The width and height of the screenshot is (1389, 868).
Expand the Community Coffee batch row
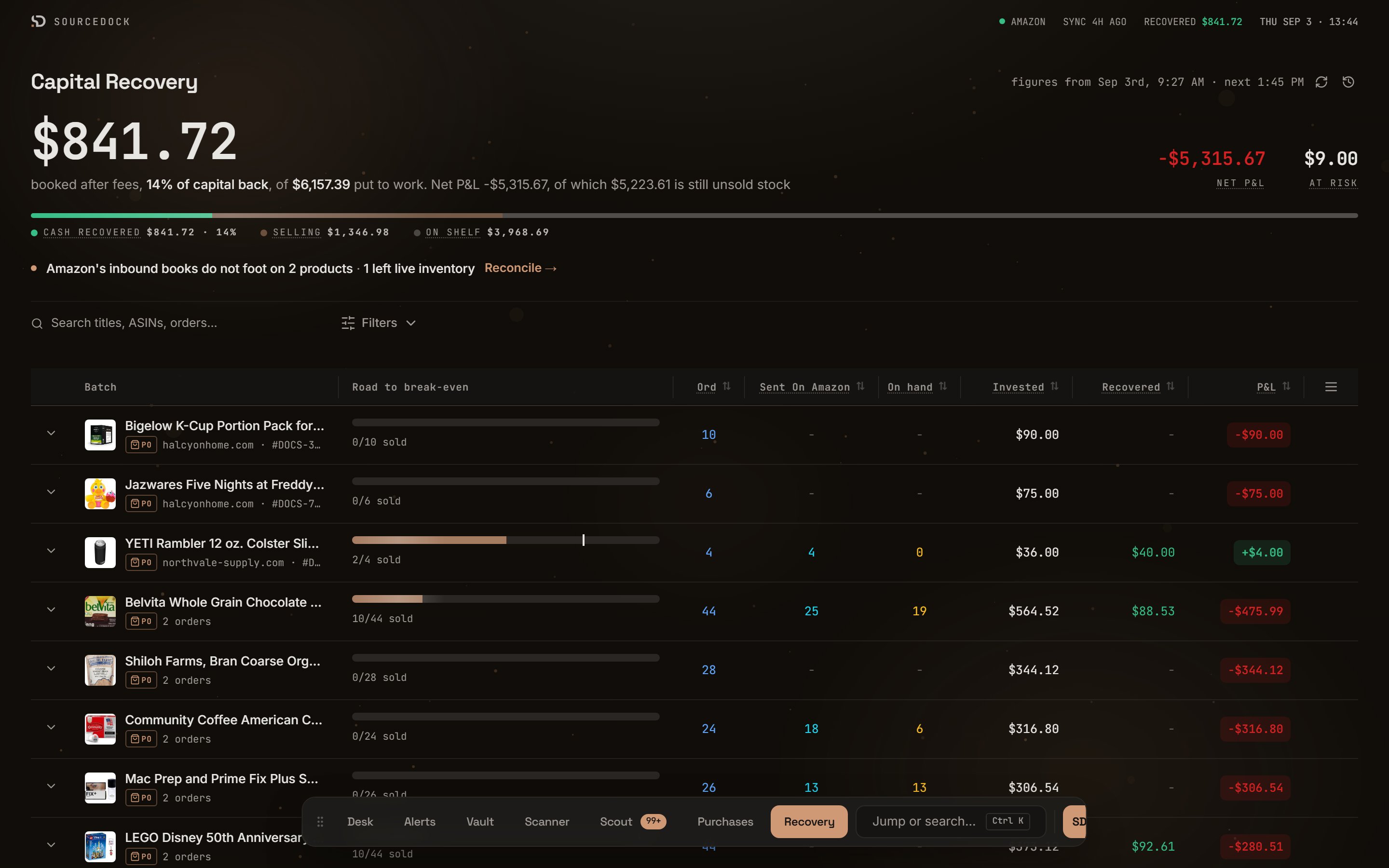51,727
